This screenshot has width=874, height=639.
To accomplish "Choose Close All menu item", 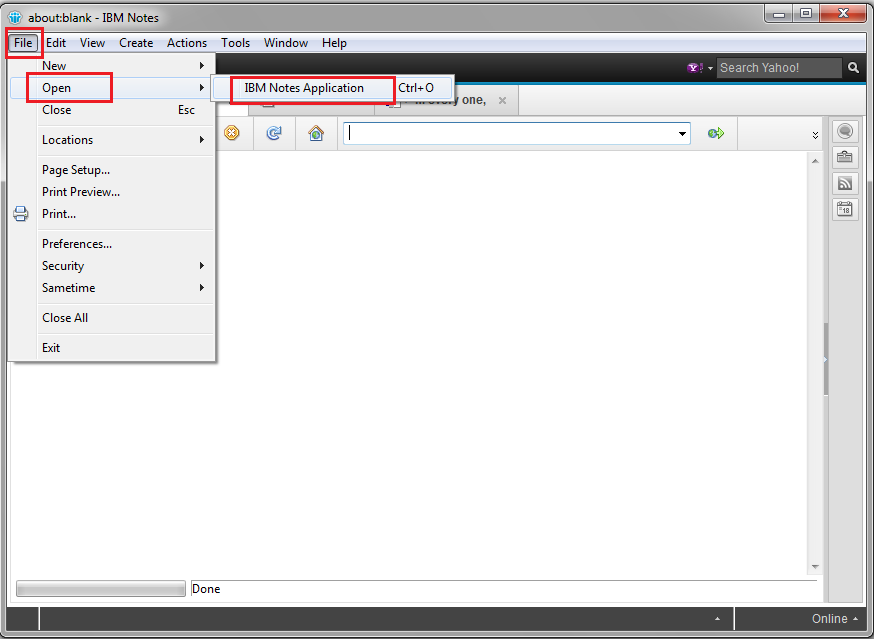I will coord(111,318).
